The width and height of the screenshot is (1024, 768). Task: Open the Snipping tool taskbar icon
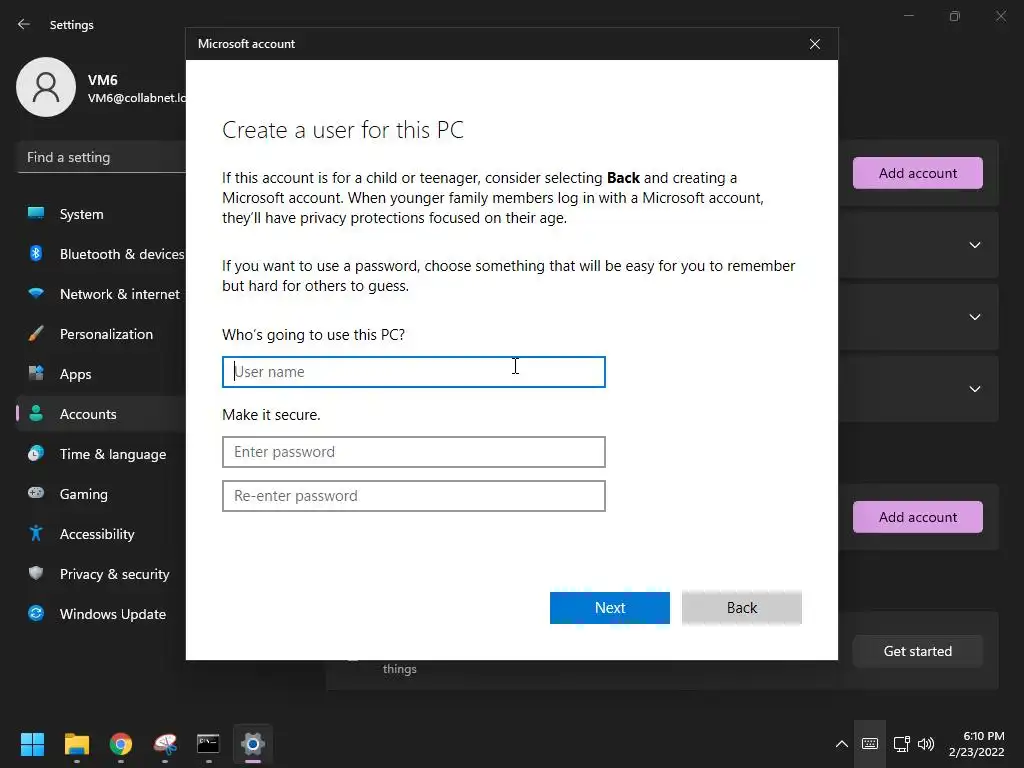(x=165, y=744)
